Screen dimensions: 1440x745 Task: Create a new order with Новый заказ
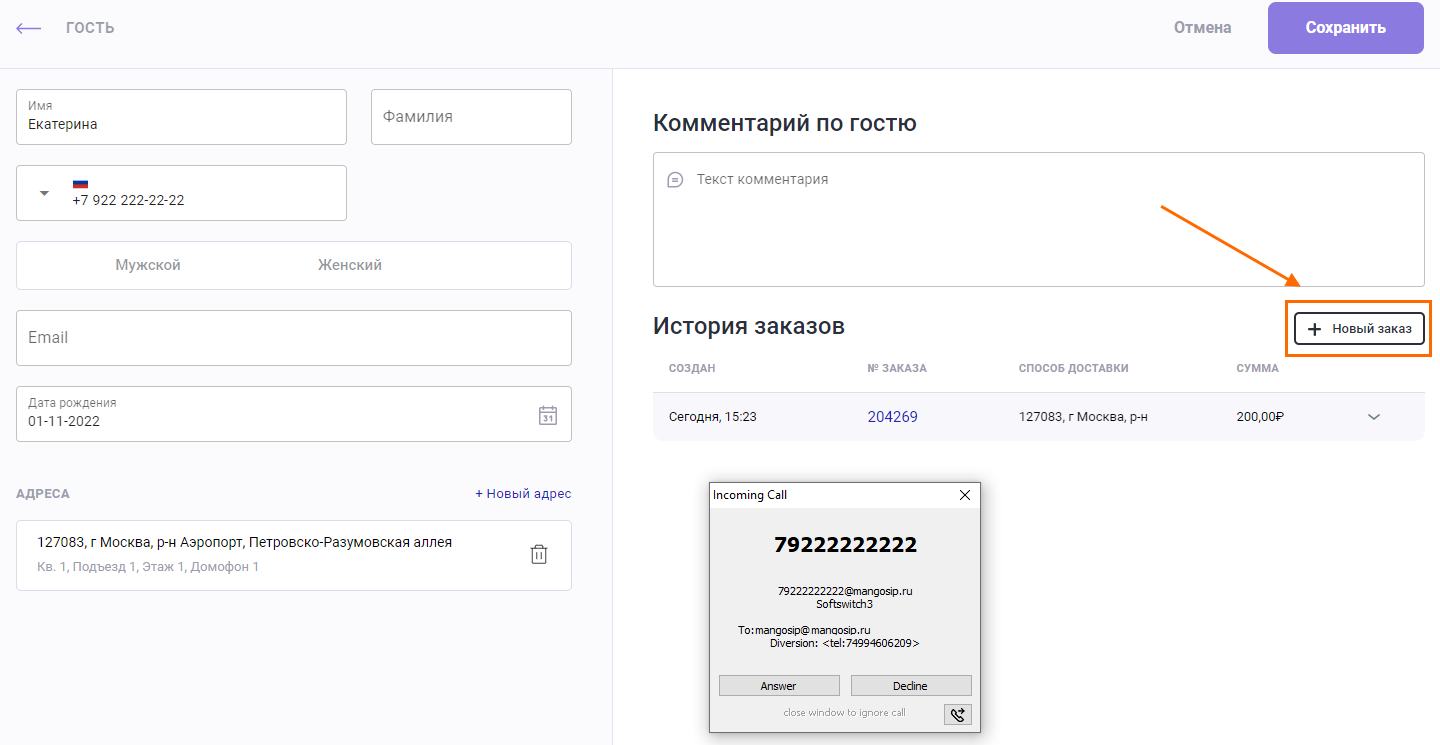click(x=1360, y=329)
